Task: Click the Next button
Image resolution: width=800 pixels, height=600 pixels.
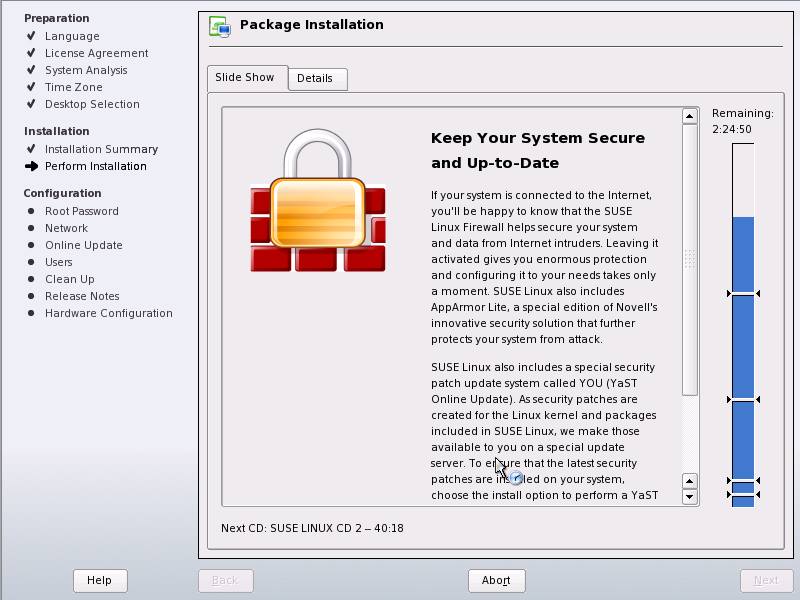Action: coord(766,580)
